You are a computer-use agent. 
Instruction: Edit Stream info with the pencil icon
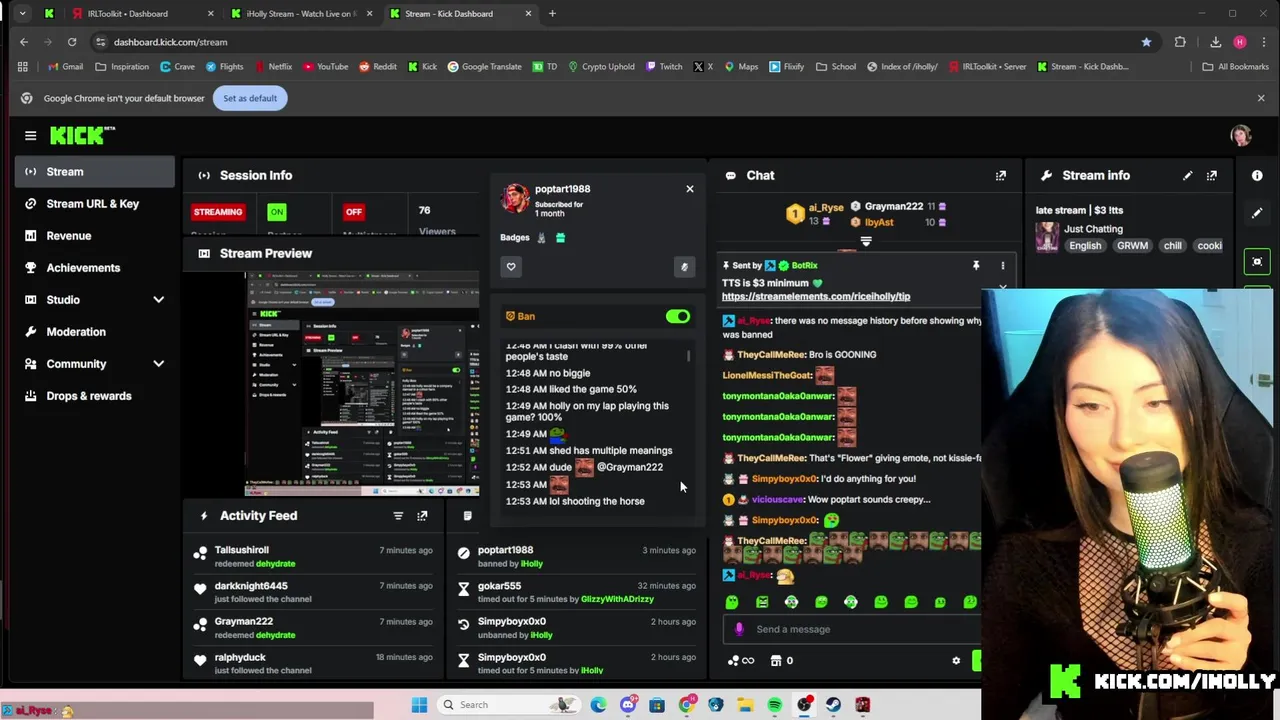(x=1187, y=175)
